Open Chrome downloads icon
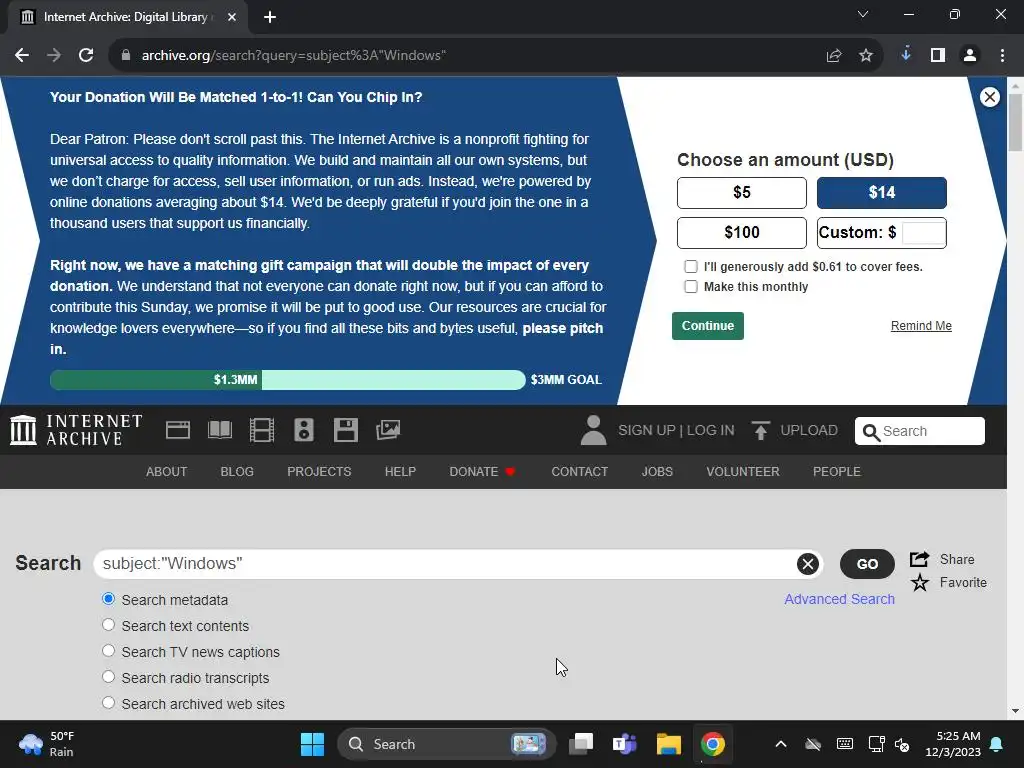This screenshot has width=1024, height=768. (906, 54)
